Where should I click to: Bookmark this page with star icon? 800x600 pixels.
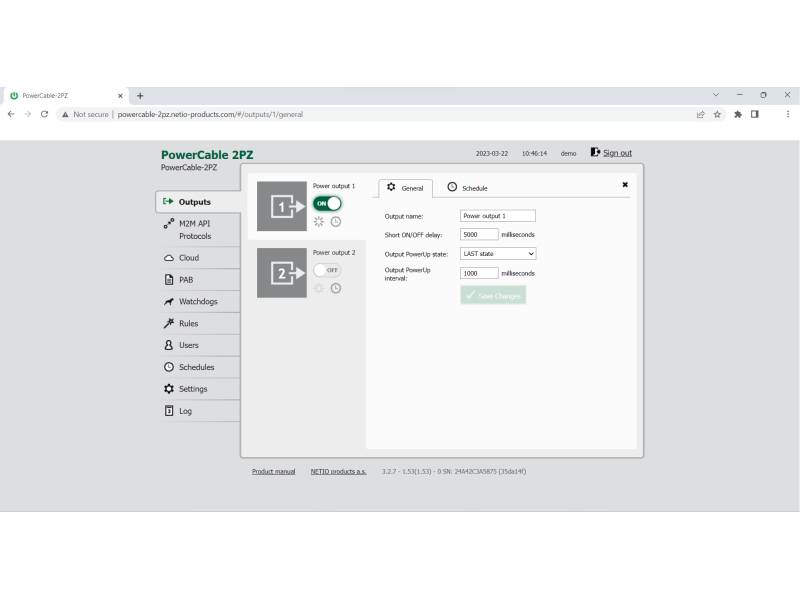pyautogui.click(x=717, y=114)
